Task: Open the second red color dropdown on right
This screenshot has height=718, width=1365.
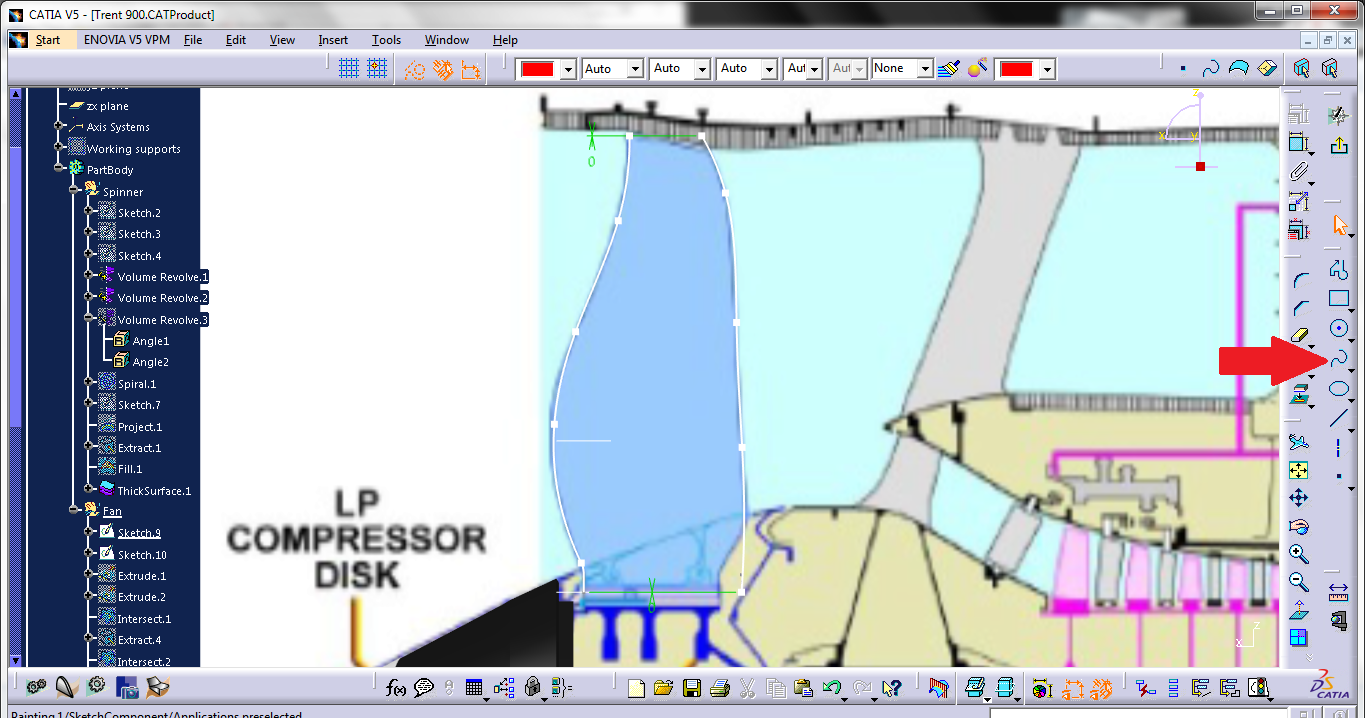Action: click(x=1046, y=70)
